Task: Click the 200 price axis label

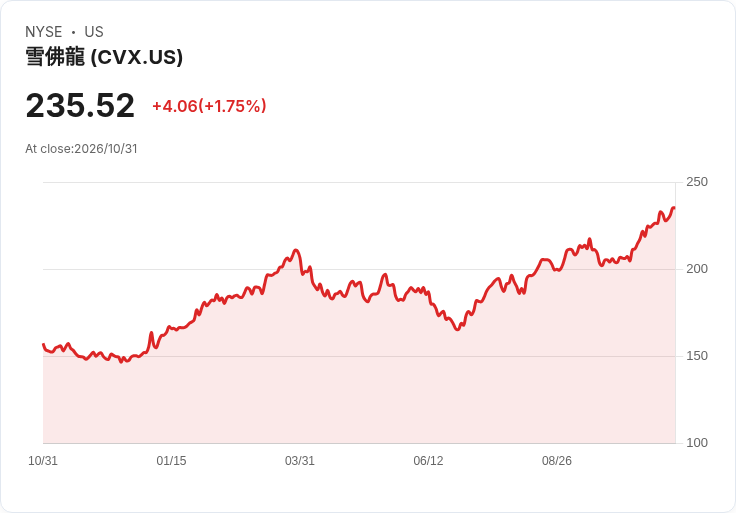Action: (x=697, y=269)
